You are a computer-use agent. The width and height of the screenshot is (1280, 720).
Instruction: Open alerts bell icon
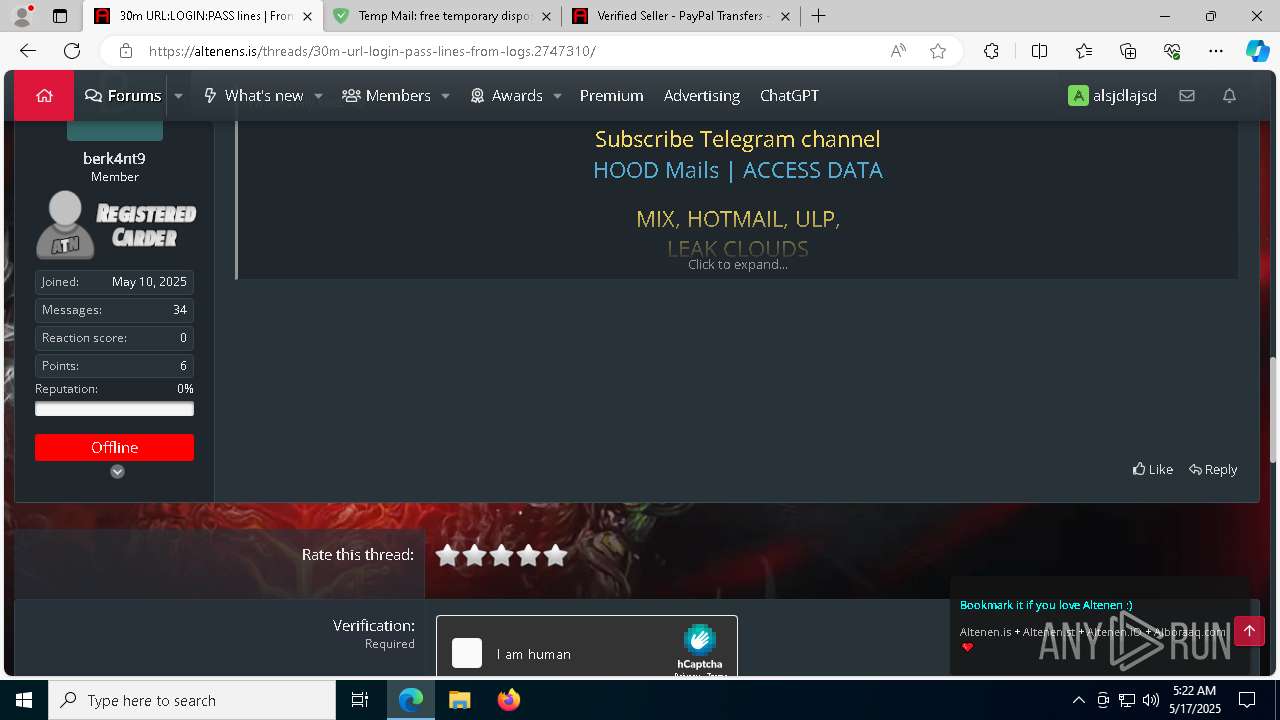pyautogui.click(x=1229, y=95)
